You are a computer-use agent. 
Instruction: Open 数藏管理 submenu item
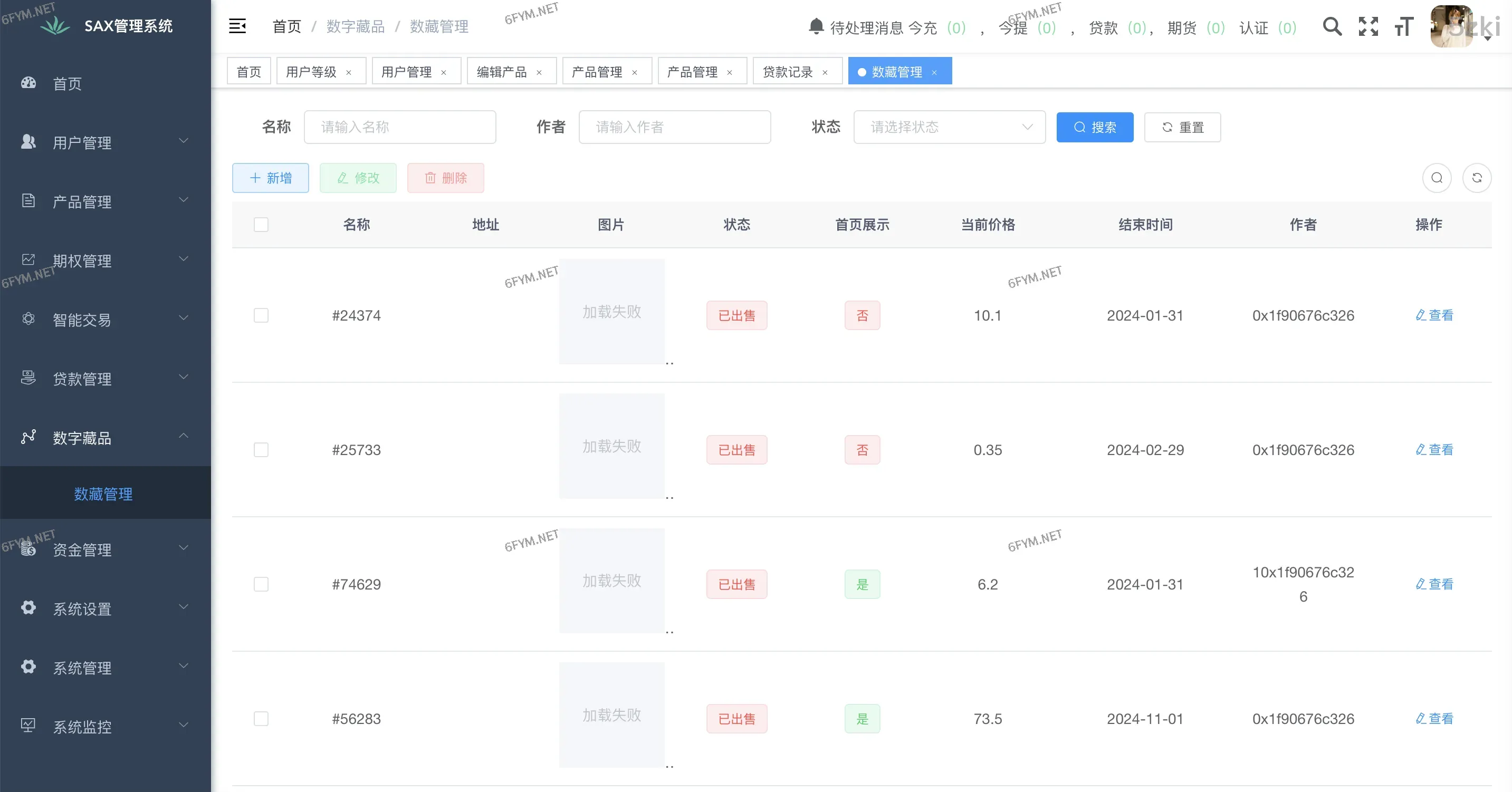[x=103, y=494]
